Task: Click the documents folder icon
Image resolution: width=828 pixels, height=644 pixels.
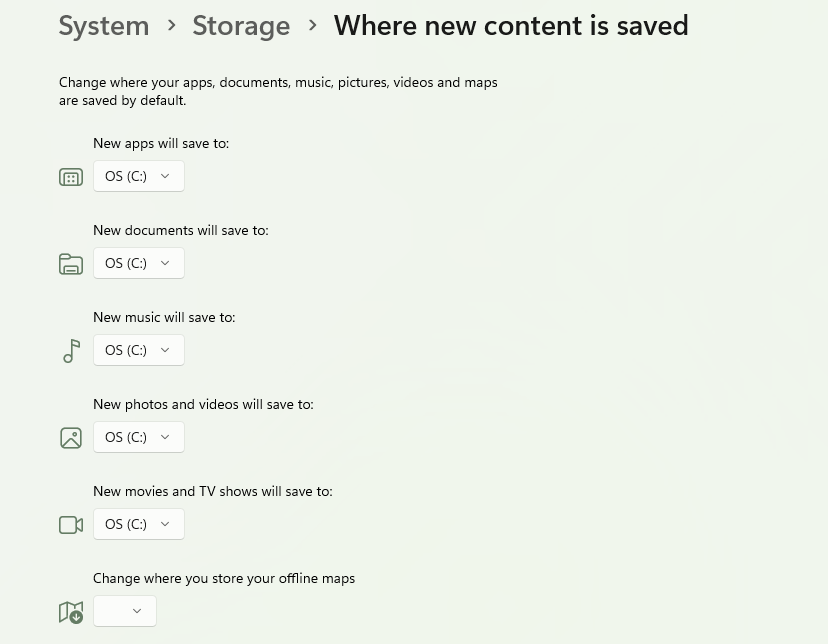Action: [71, 264]
